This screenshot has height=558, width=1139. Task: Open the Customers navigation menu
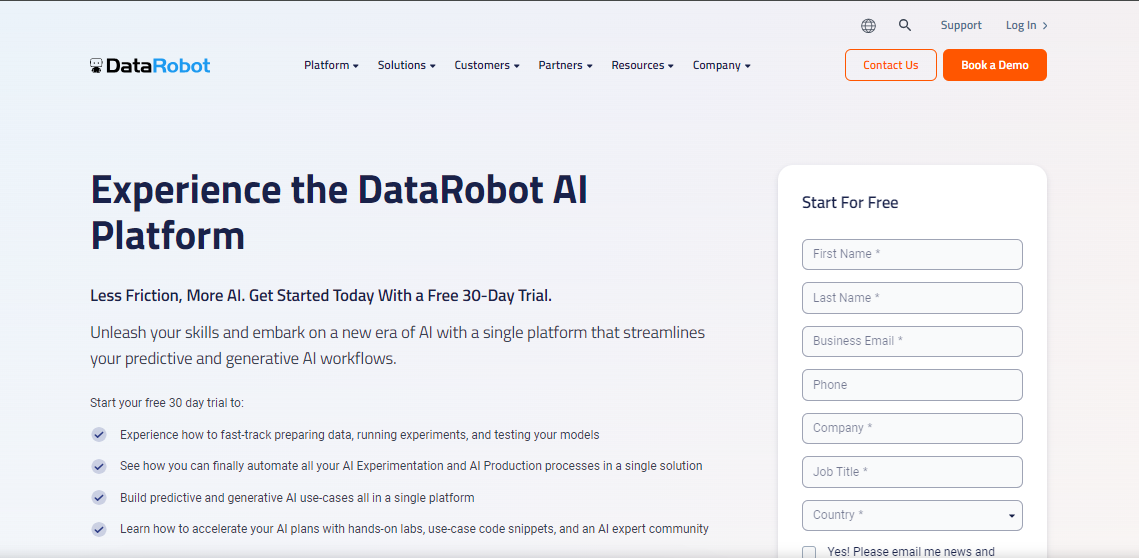click(487, 66)
